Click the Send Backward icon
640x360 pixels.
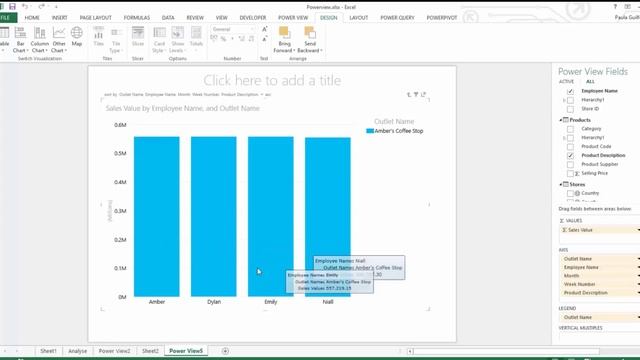pyautogui.click(x=310, y=40)
